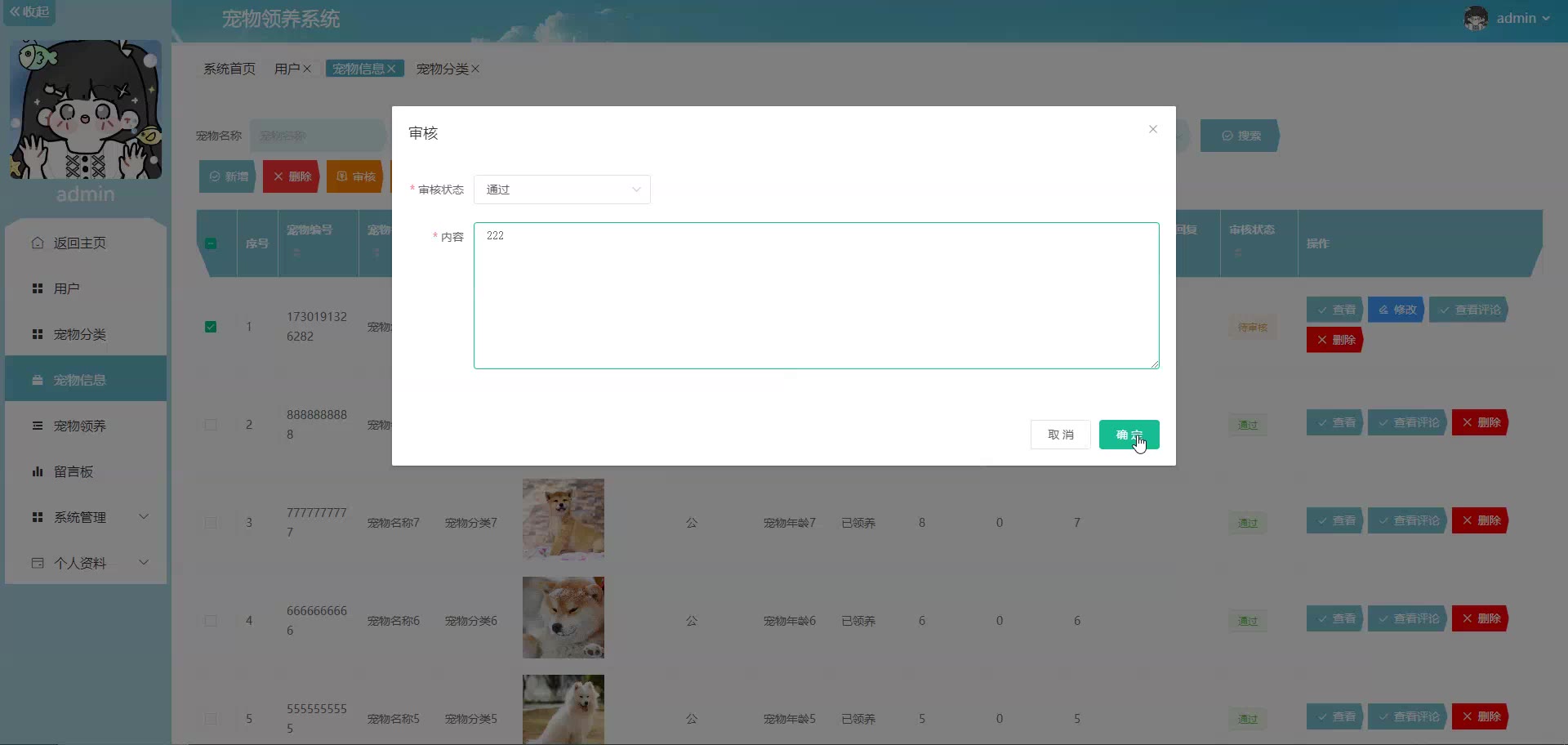The width and height of the screenshot is (1568, 745).
Task: Collapse the sidebar using 收起
Action: click(x=29, y=12)
